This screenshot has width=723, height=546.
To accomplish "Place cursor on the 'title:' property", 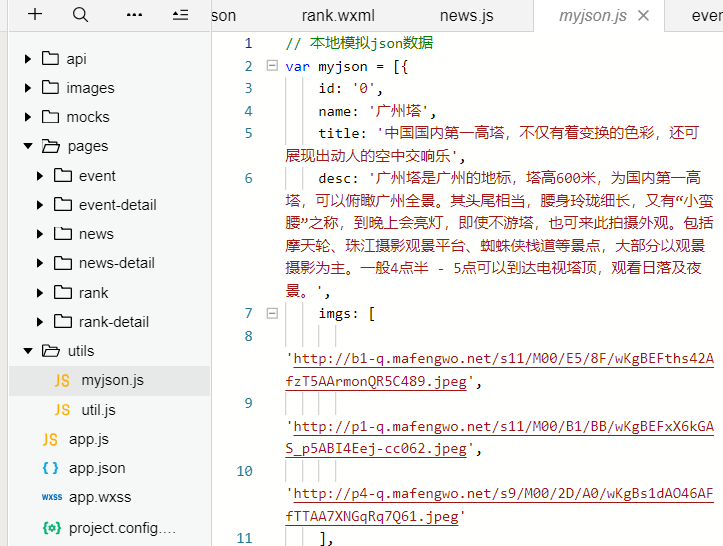I will coord(342,134).
